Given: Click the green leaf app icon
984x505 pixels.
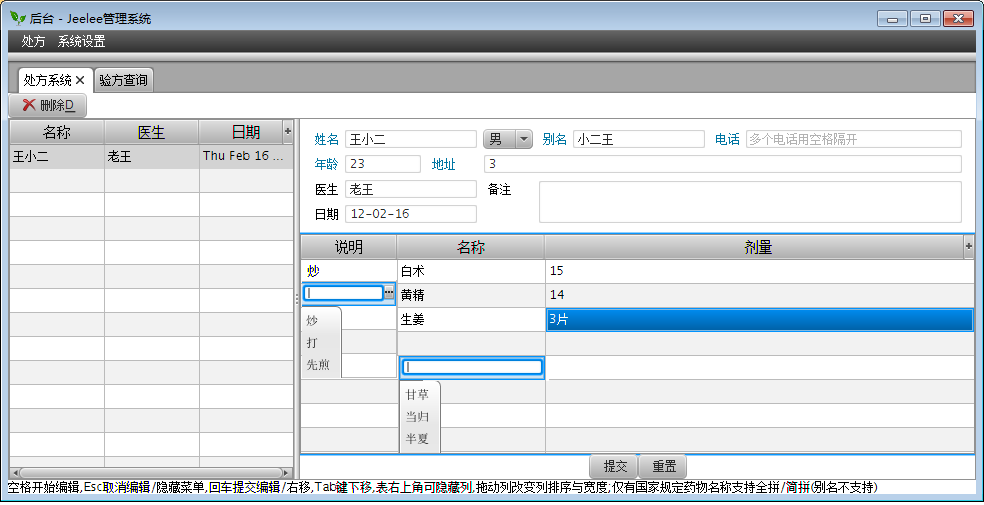Looking at the screenshot, I should tap(18, 18).
